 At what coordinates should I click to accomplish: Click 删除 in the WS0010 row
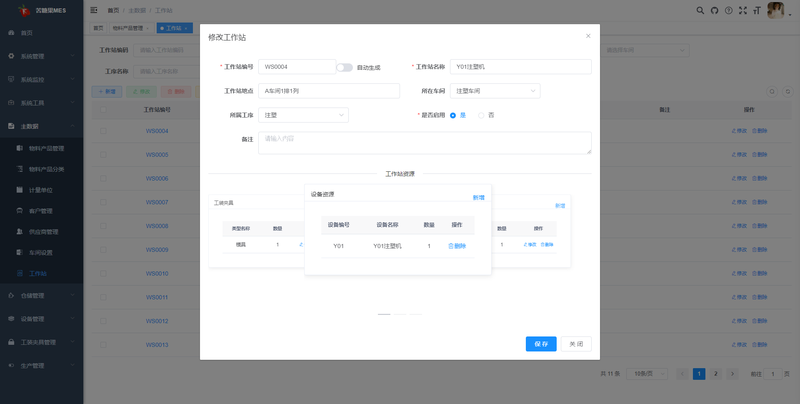coord(759,273)
